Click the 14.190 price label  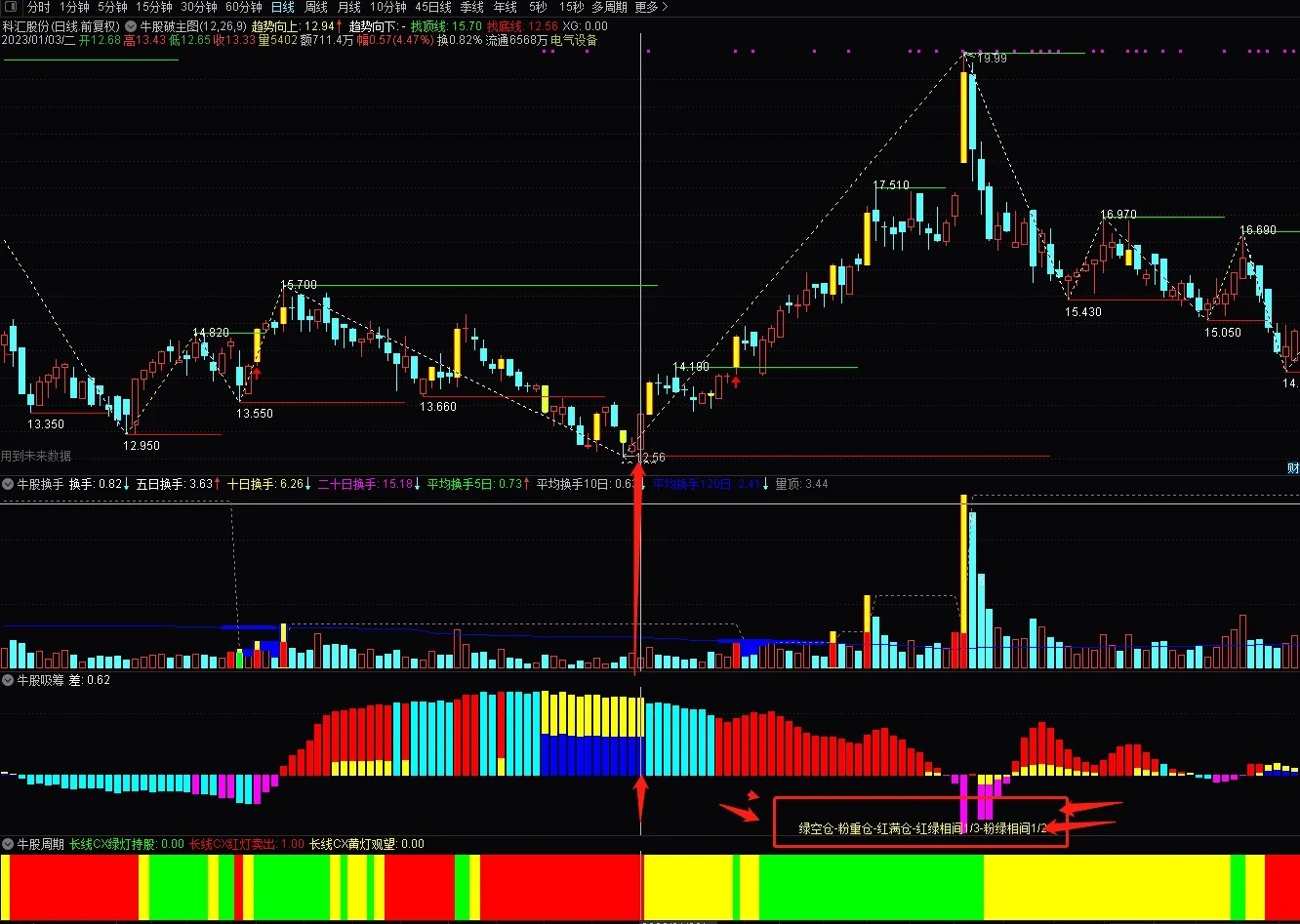point(691,367)
